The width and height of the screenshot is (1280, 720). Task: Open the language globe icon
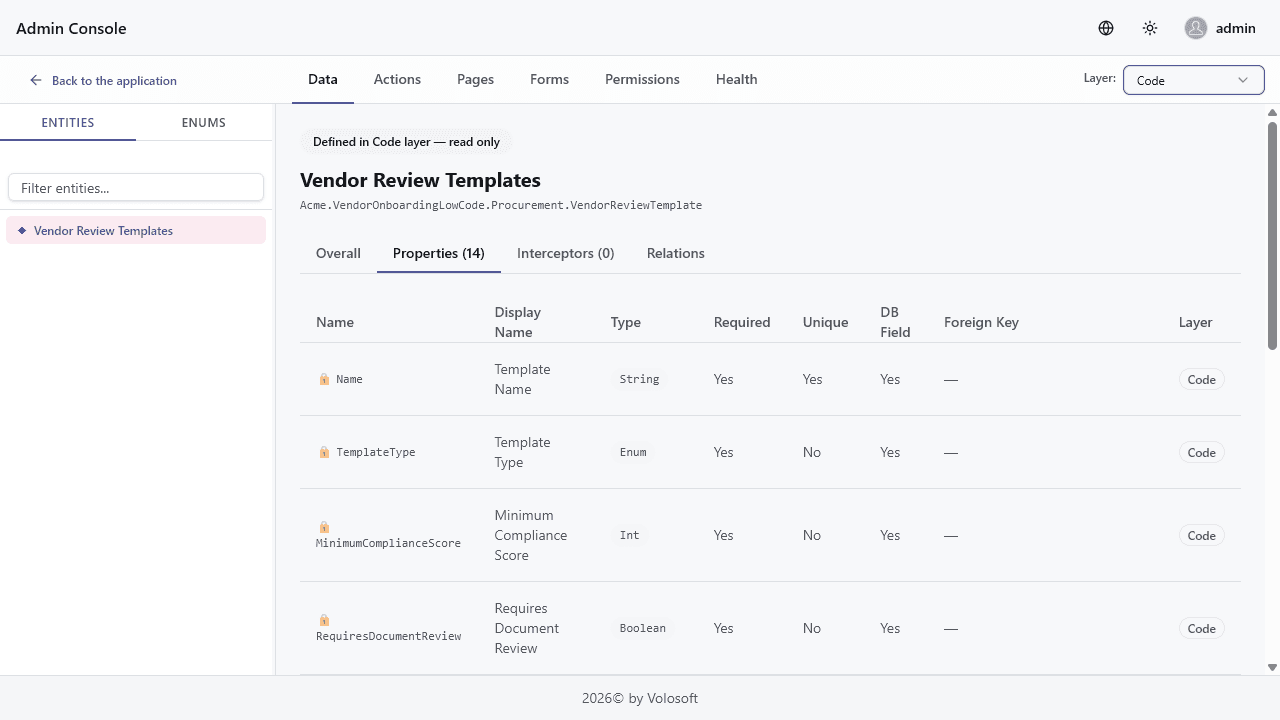pos(1106,28)
